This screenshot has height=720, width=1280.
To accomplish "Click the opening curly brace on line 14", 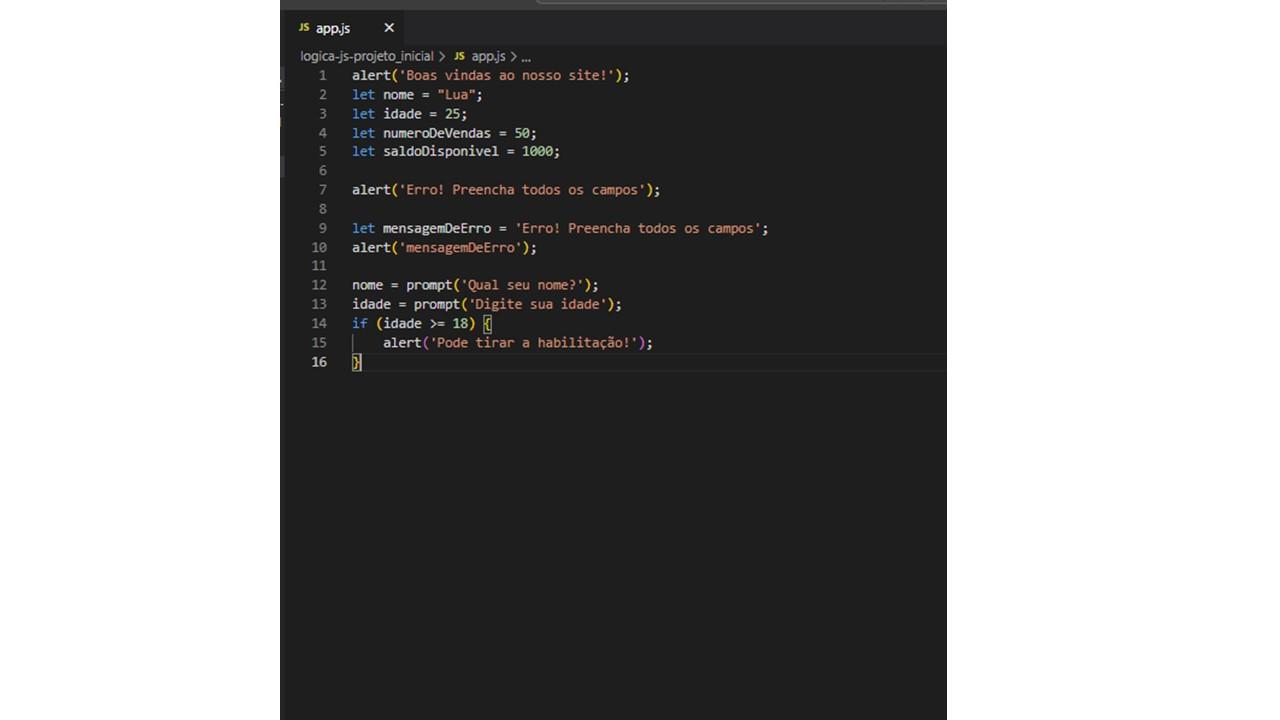I will [487, 323].
